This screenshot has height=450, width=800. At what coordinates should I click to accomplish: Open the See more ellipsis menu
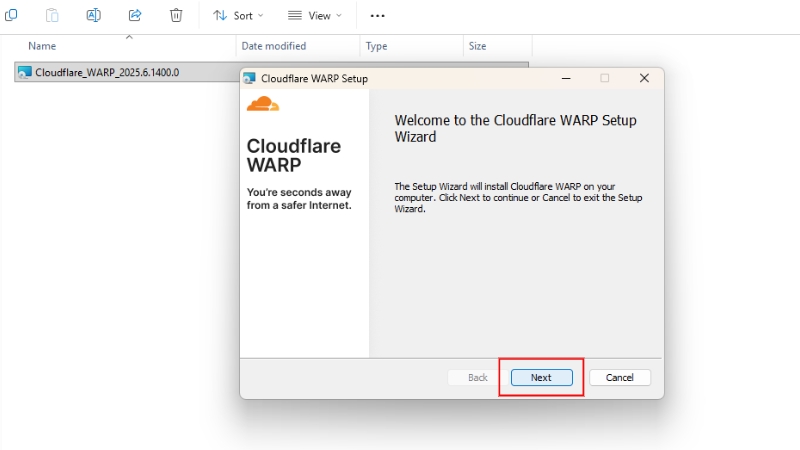pyautogui.click(x=378, y=16)
